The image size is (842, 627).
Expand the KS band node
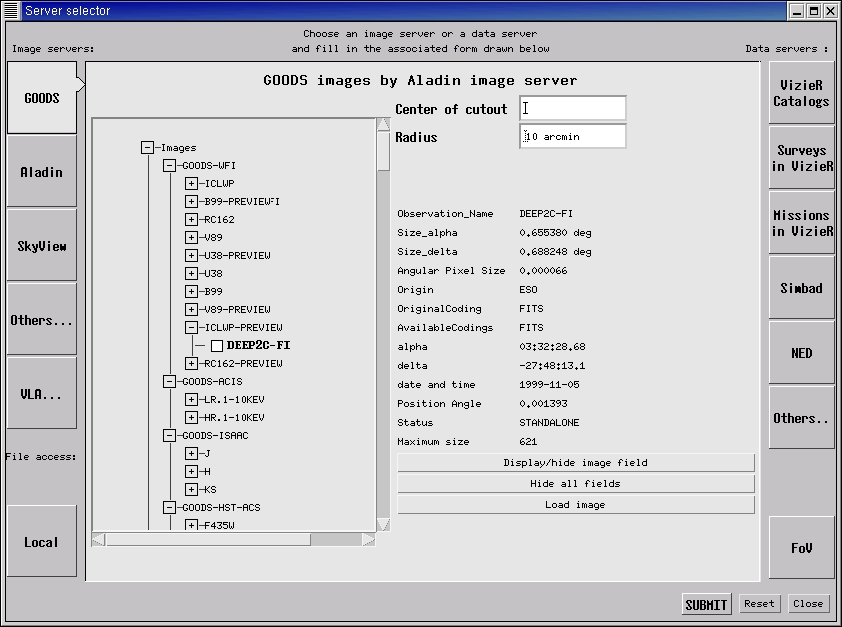[191, 490]
